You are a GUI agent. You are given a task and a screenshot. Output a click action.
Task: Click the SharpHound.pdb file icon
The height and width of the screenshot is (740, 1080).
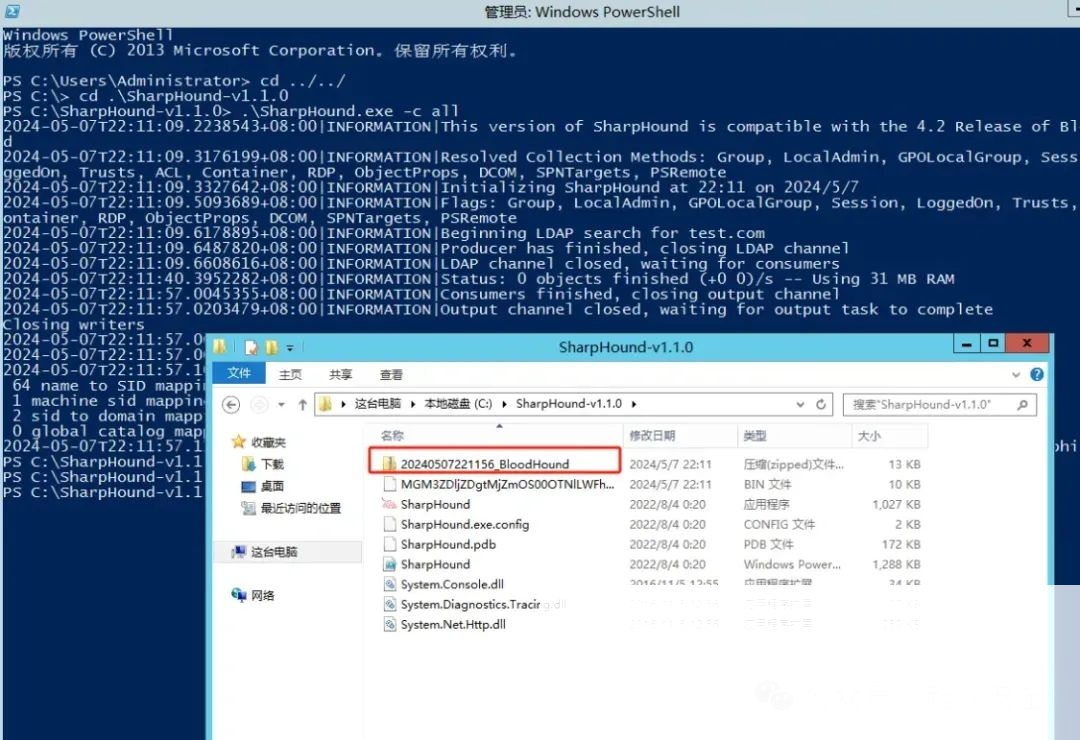click(389, 544)
